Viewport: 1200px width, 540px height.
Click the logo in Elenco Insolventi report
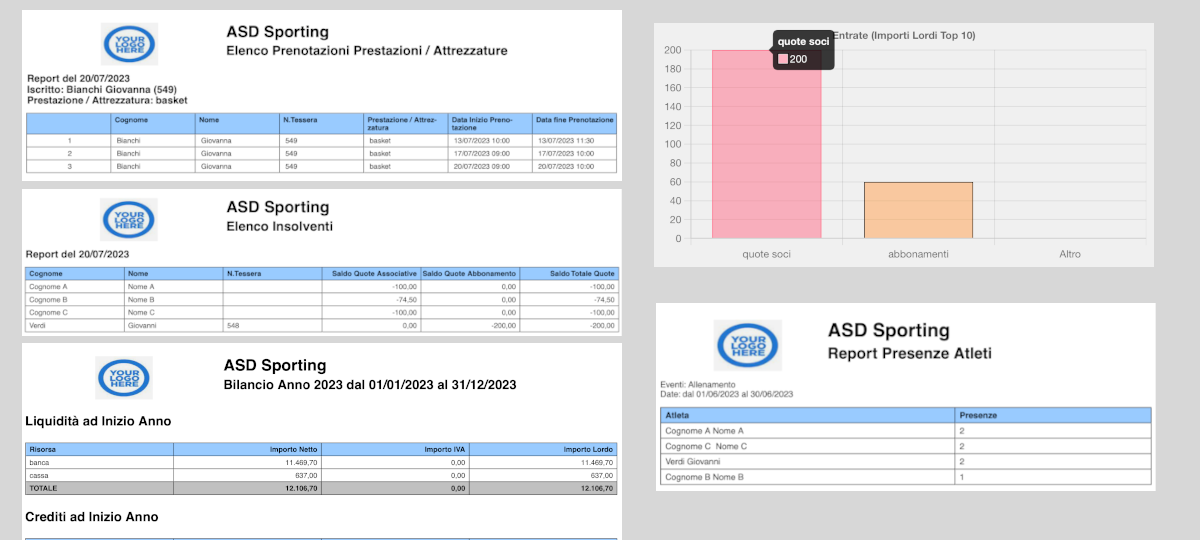[129, 219]
